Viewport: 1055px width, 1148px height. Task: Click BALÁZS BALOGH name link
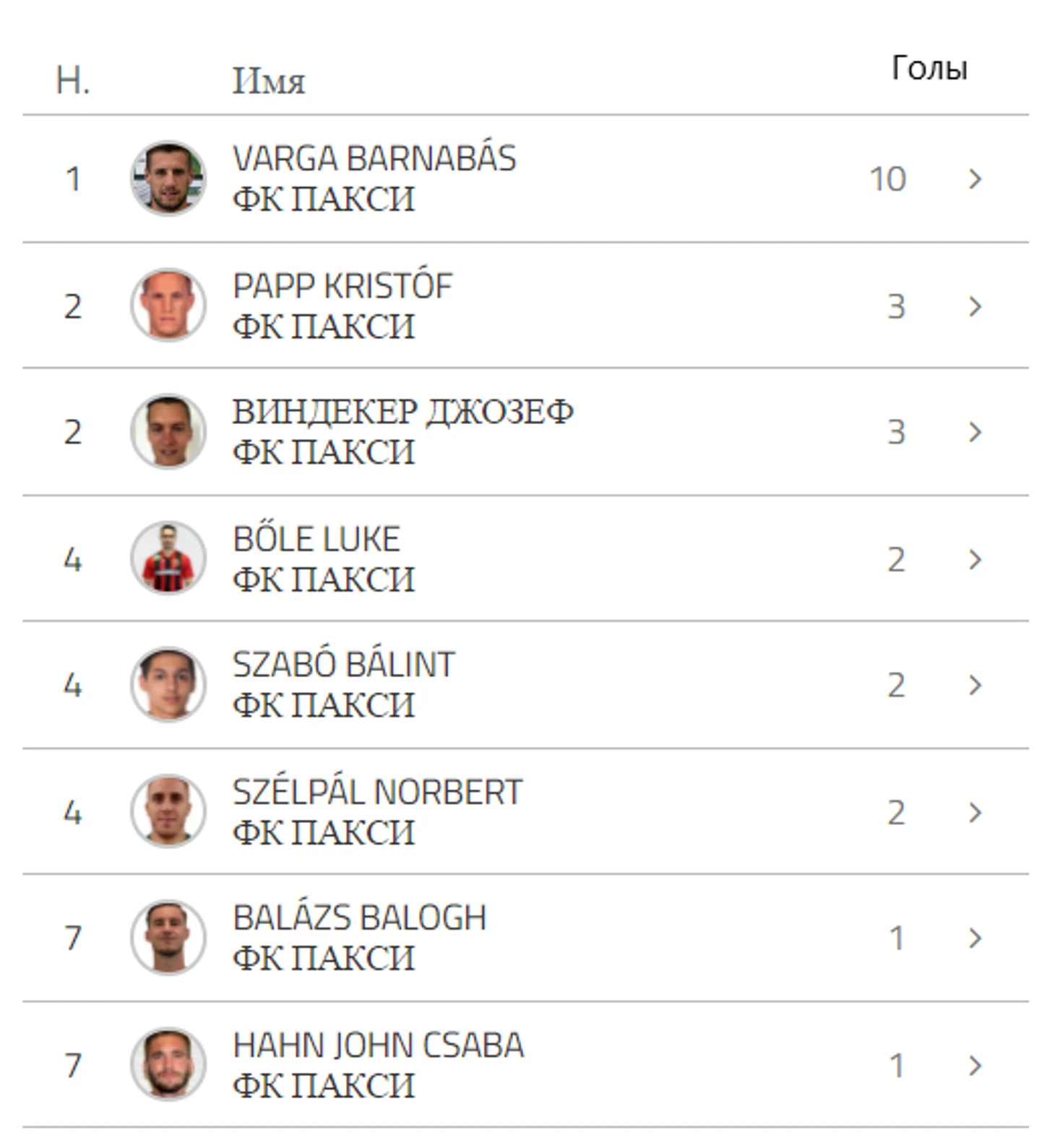coord(360,918)
